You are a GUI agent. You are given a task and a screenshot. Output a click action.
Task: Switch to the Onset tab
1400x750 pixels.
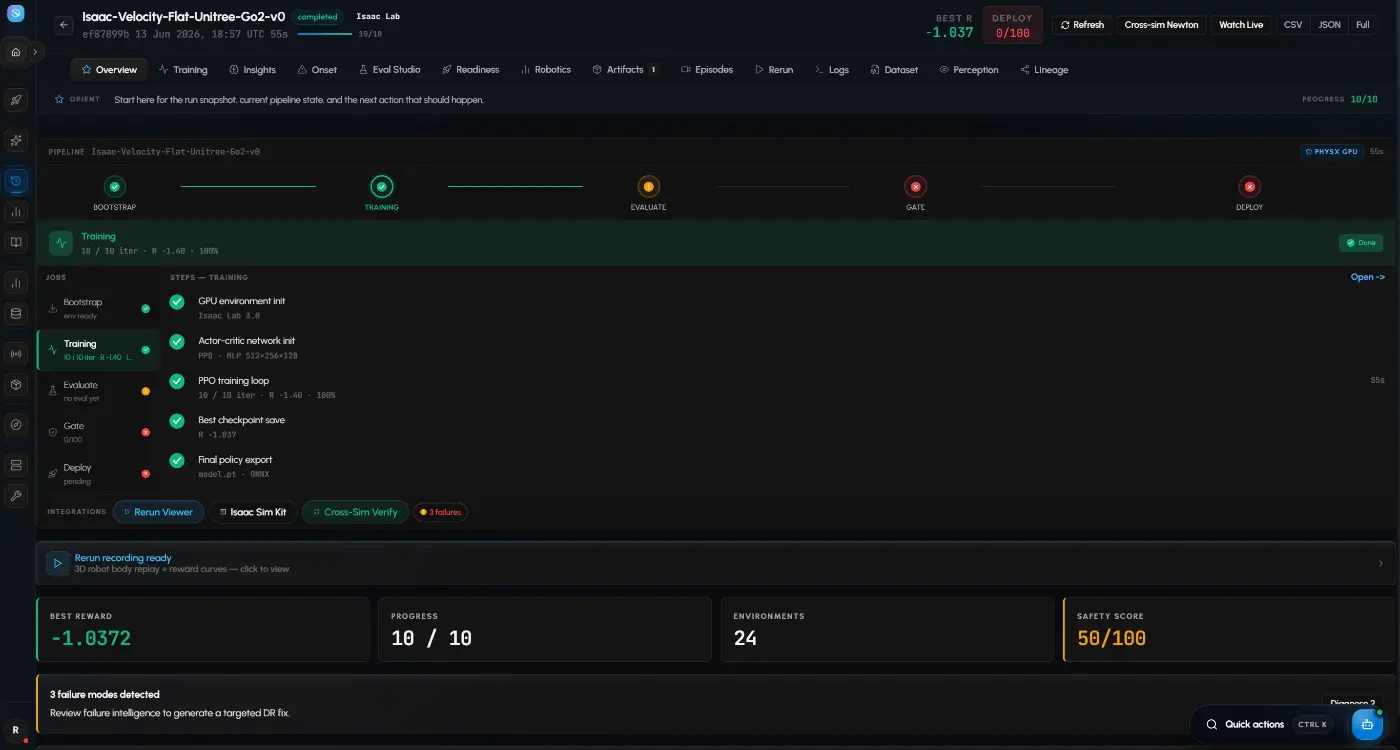coord(317,70)
